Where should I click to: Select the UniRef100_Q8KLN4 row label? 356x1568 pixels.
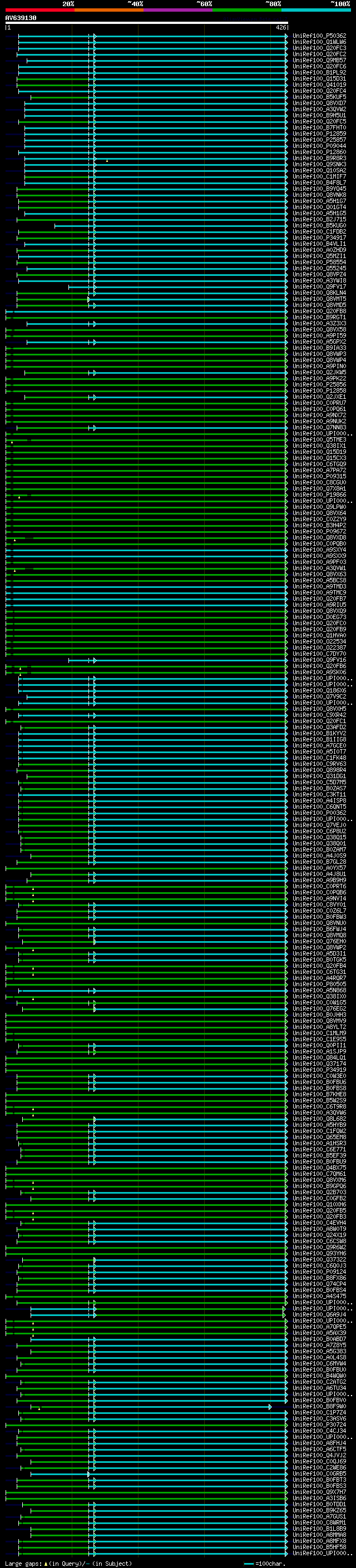click(319, 293)
